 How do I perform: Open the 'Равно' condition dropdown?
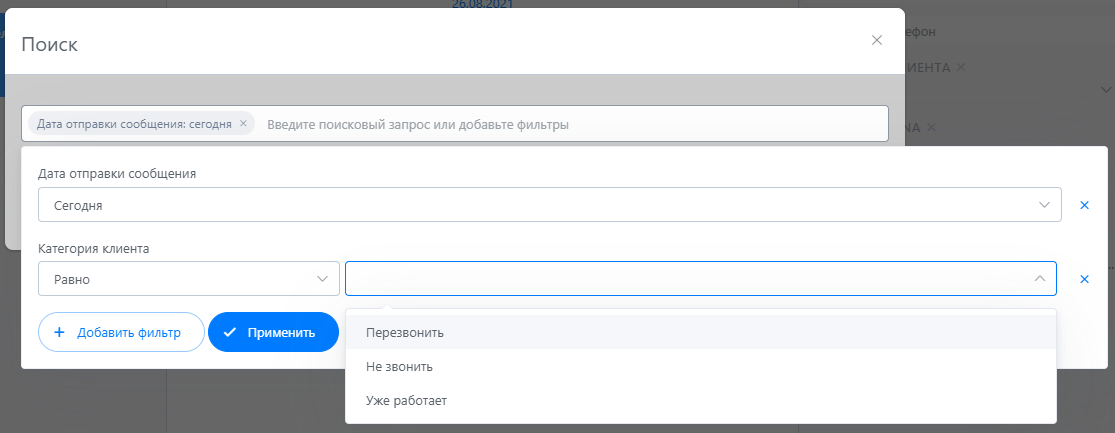(180, 279)
